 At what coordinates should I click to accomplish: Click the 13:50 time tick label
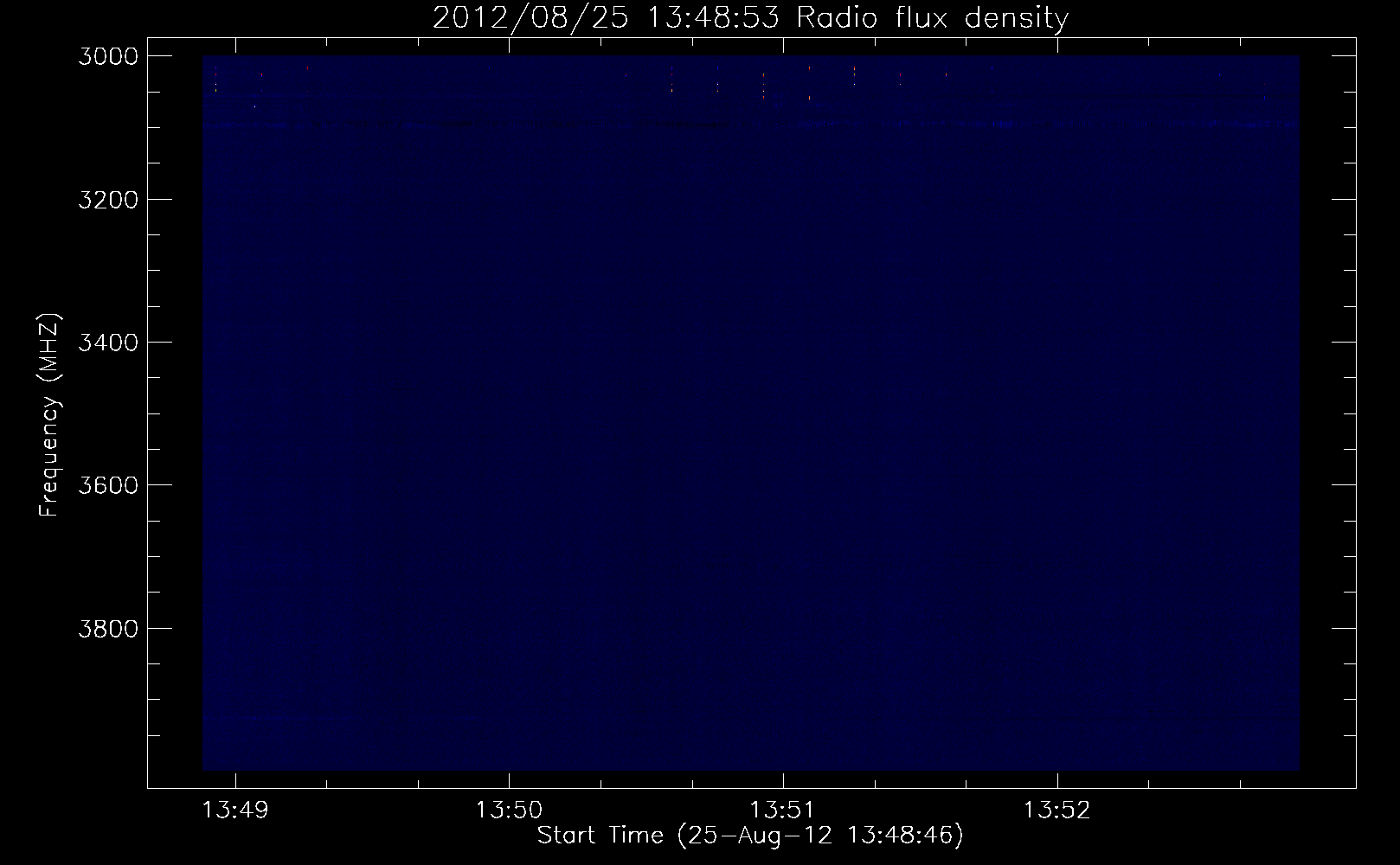[509, 811]
